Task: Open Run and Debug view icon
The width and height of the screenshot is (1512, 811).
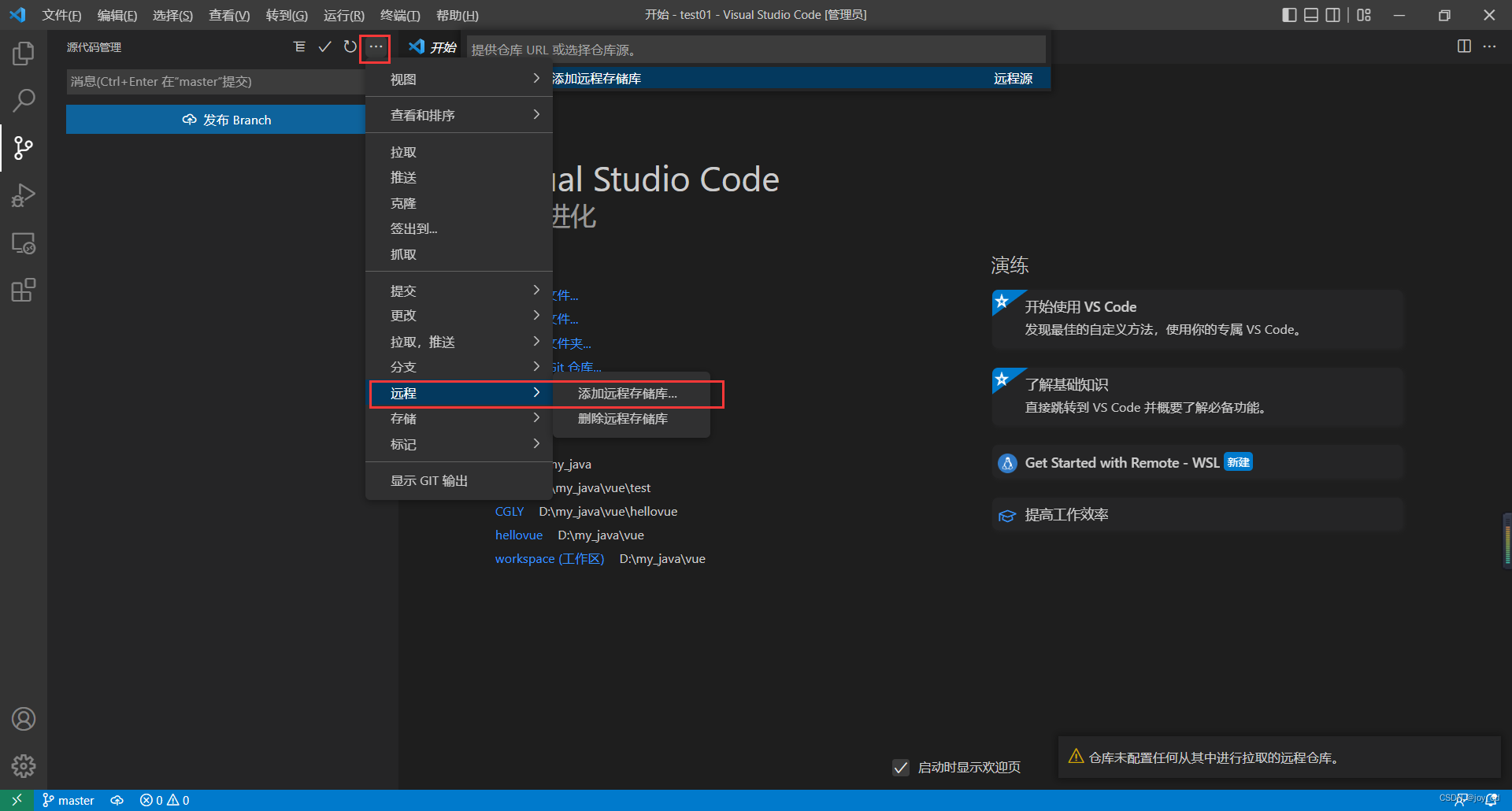Action: point(24,195)
